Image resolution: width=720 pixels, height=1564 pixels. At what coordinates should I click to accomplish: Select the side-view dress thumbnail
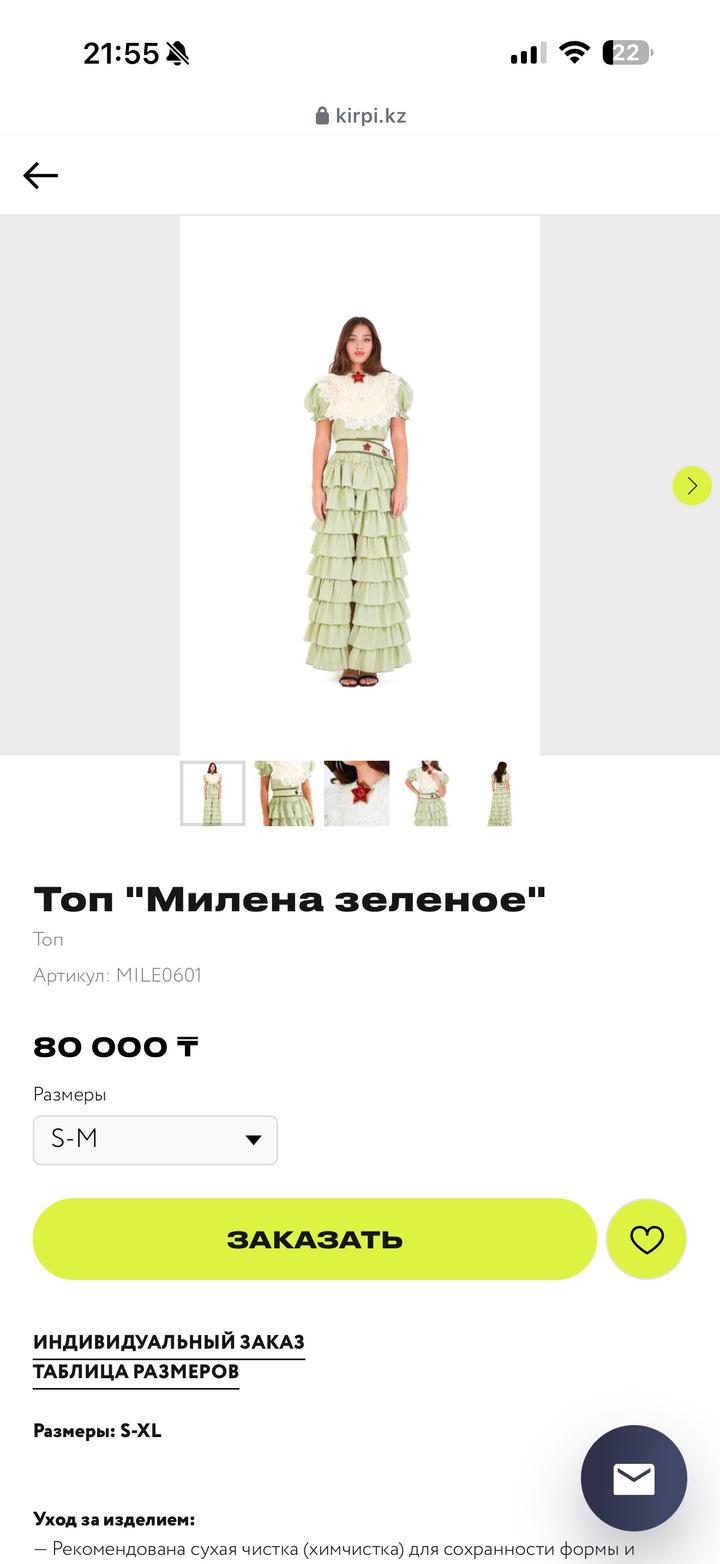point(501,794)
